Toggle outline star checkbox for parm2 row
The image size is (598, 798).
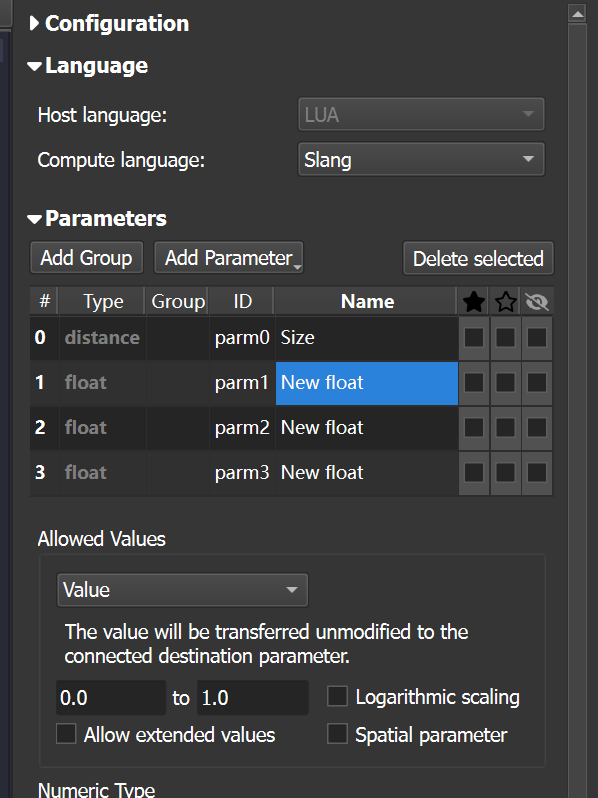pos(505,428)
